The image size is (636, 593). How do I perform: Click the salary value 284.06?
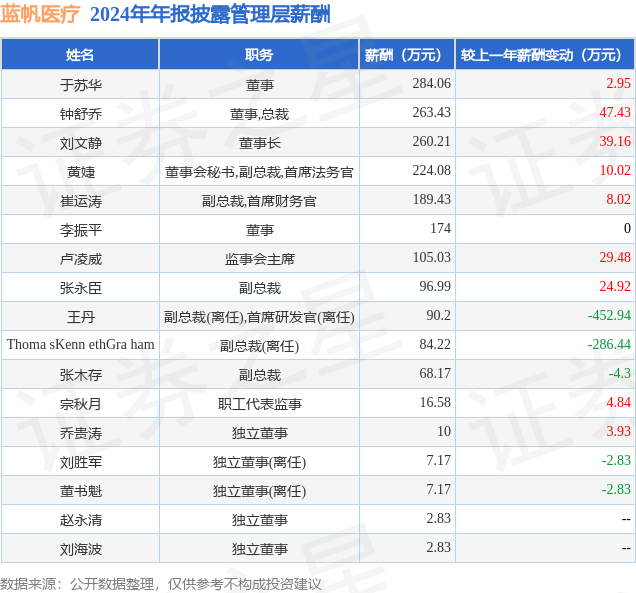click(x=432, y=83)
